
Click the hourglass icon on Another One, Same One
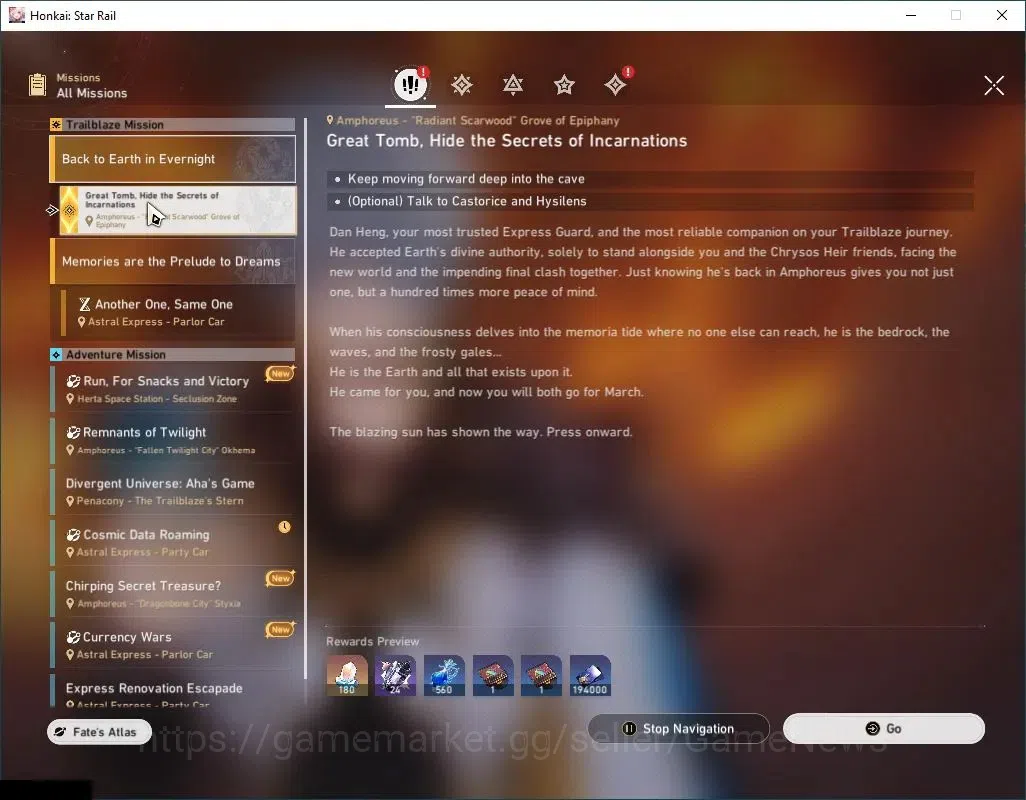(x=84, y=304)
